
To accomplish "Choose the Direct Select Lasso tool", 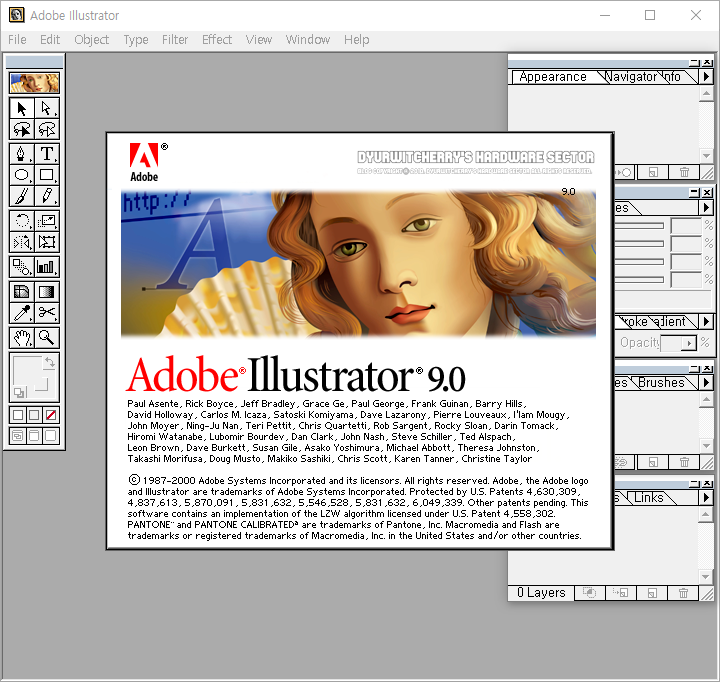I will coord(46,130).
